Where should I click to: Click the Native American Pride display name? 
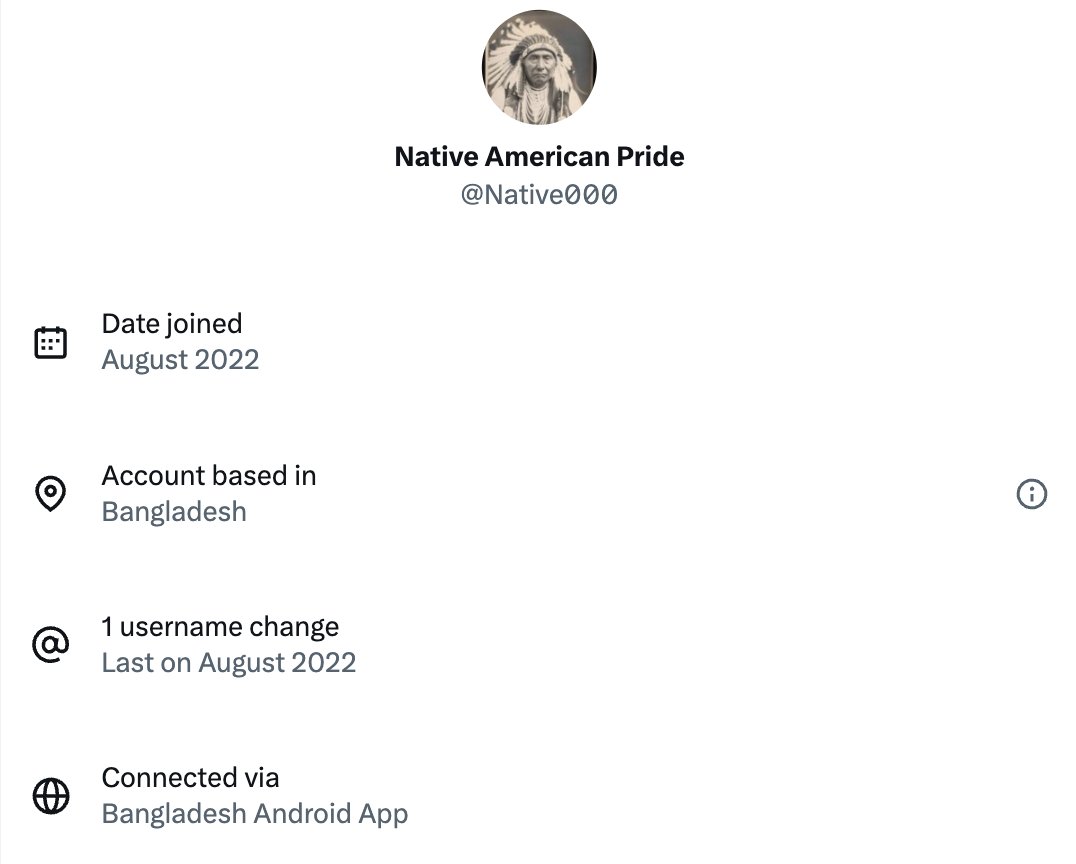pyautogui.click(x=539, y=156)
